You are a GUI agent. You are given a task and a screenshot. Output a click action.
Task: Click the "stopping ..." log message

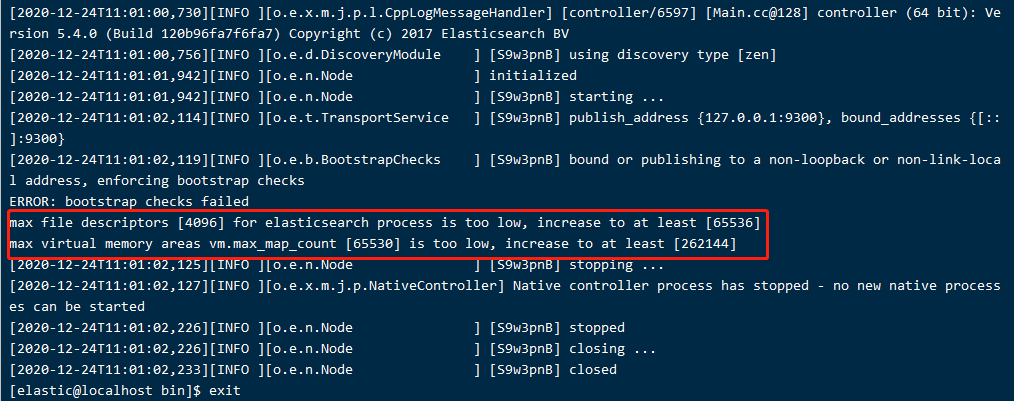click(614, 265)
